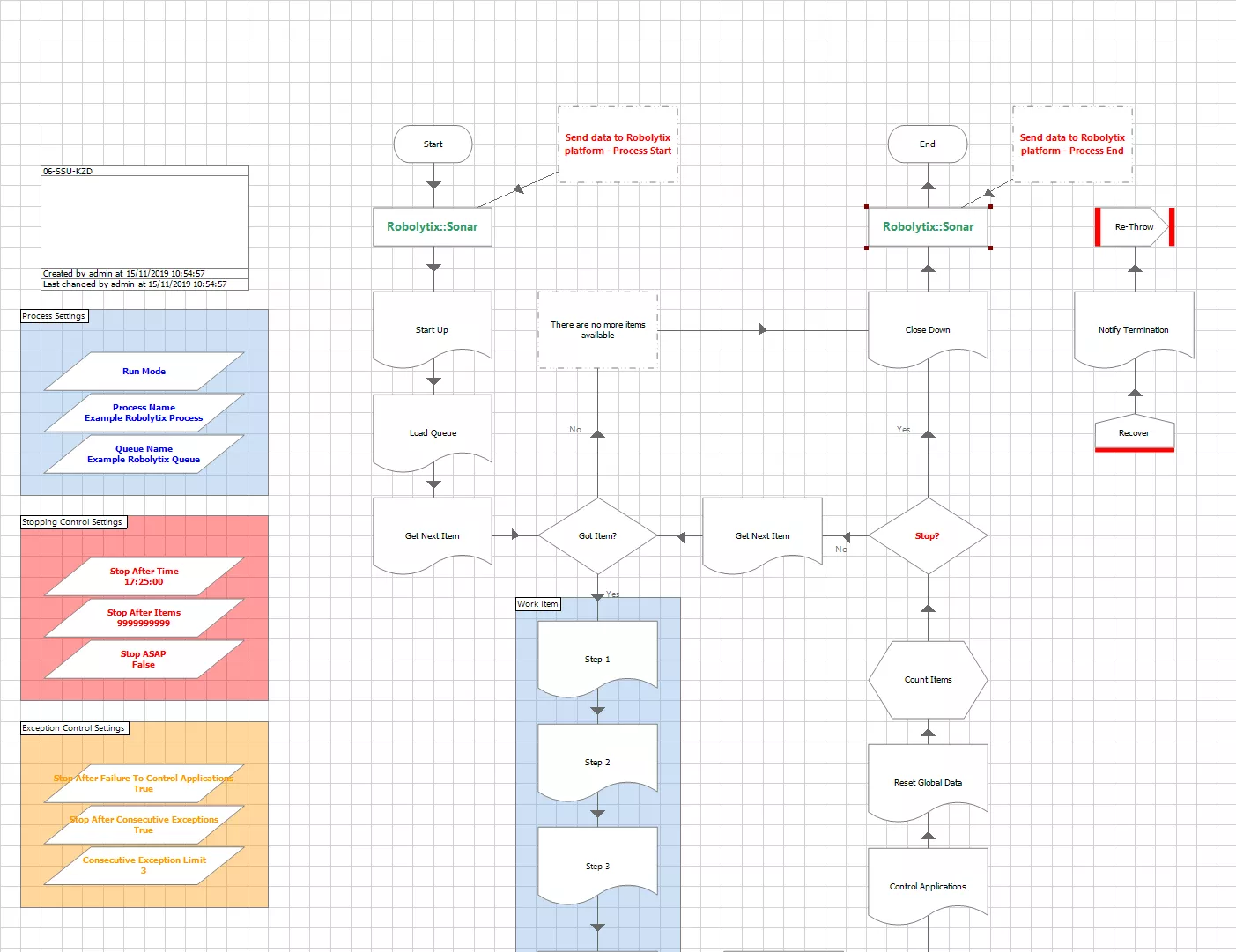Select the Step 2 stage
1236x952 pixels.
point(597,762)
